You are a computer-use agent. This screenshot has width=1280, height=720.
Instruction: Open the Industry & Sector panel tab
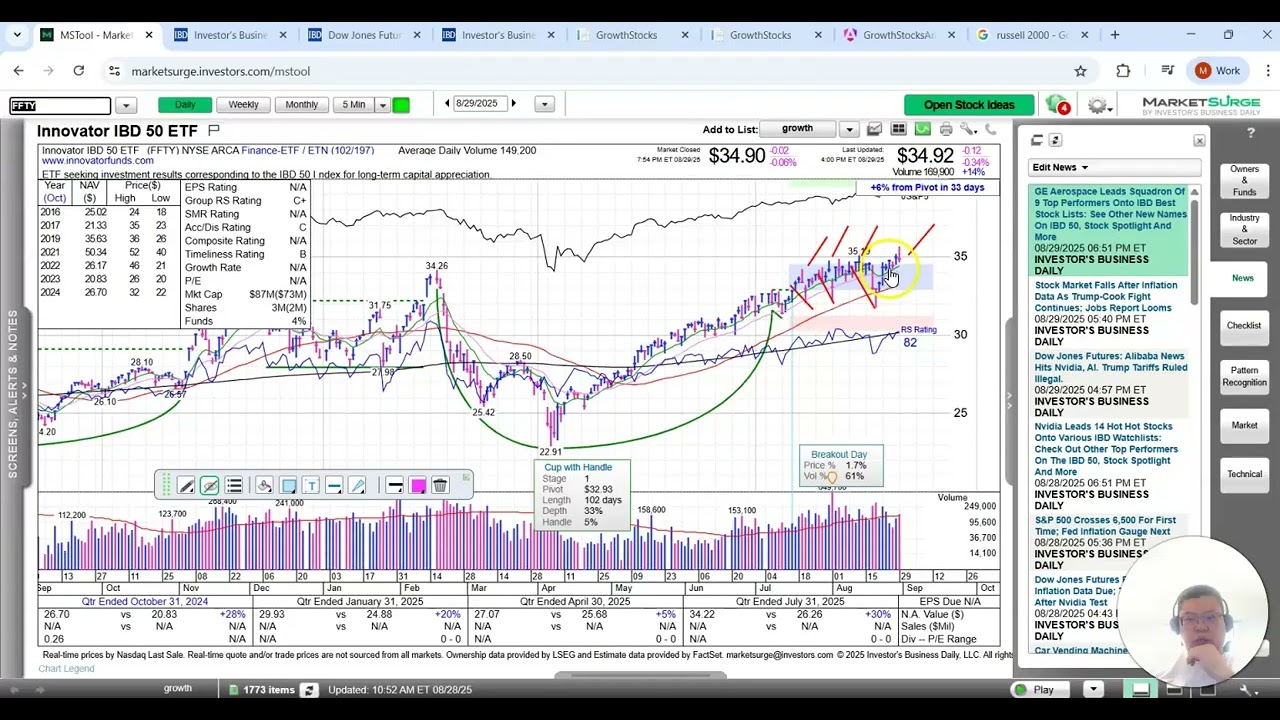(1244, 229)
